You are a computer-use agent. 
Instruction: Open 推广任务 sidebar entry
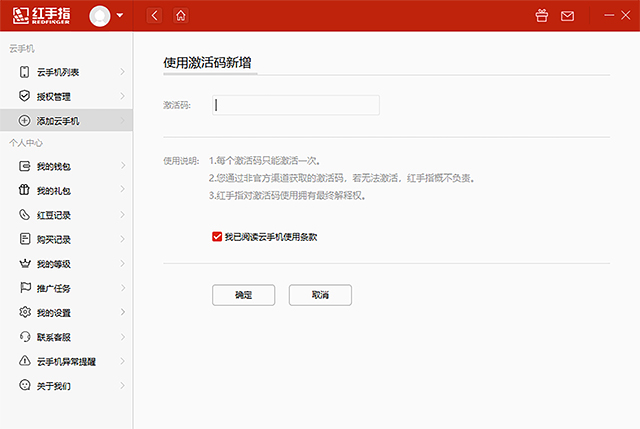click(54, 288)
